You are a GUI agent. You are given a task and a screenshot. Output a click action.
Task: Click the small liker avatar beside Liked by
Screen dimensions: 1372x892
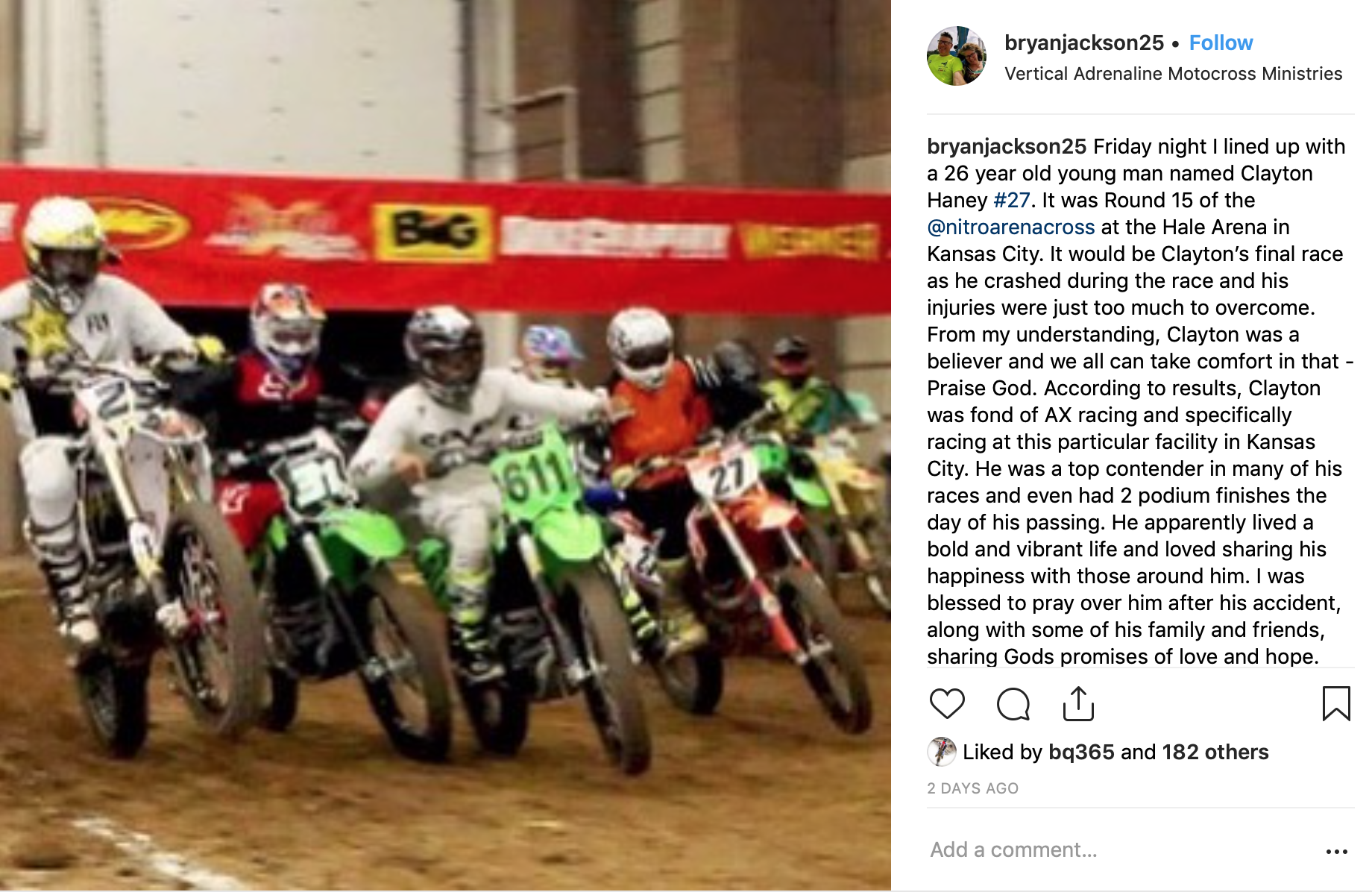coord(942,752)
